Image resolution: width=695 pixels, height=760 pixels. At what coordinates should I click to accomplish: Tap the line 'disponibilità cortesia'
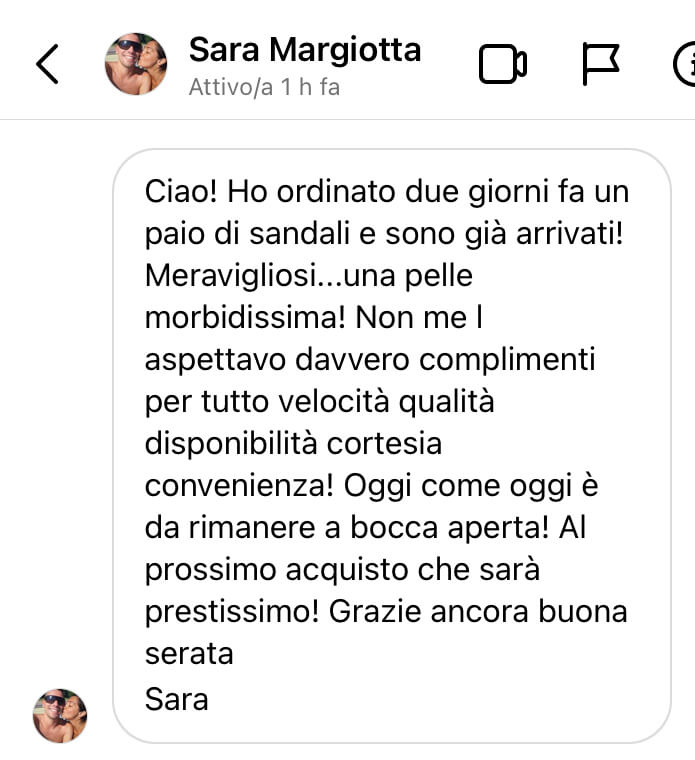coord(293,443)
